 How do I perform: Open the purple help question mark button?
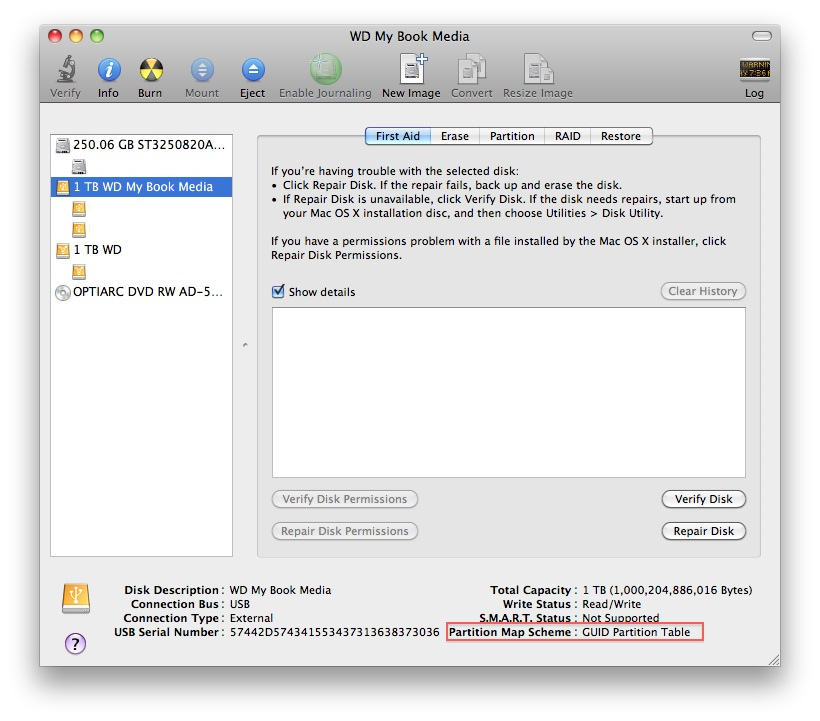coord(75,644)
